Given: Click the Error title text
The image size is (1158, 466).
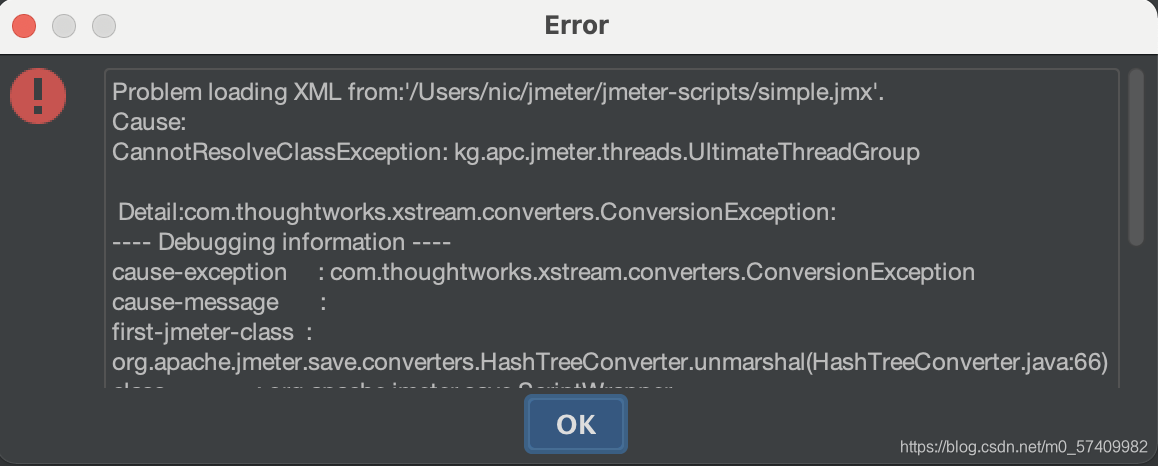Looking at the screenshot, I should (577, 25).
